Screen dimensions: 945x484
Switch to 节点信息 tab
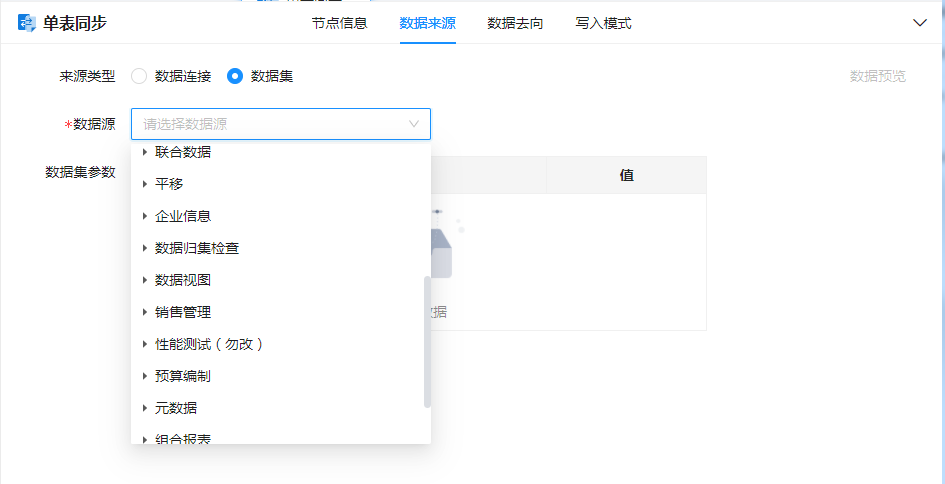pos(339,23)
